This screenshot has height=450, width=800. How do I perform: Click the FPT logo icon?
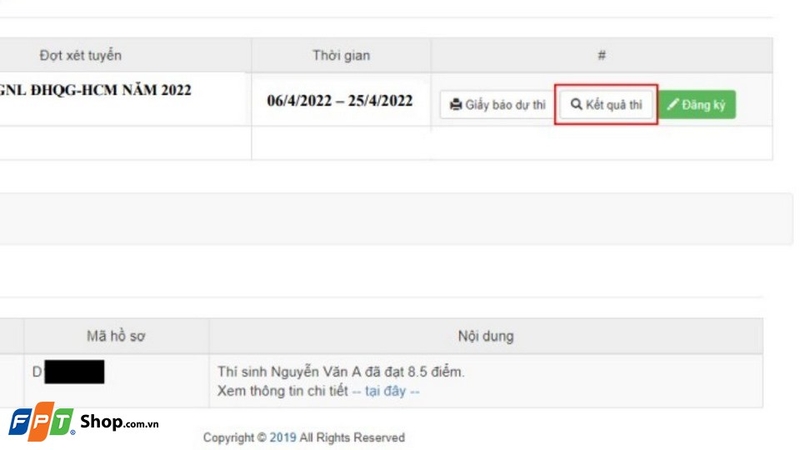(x=41, y=422)
